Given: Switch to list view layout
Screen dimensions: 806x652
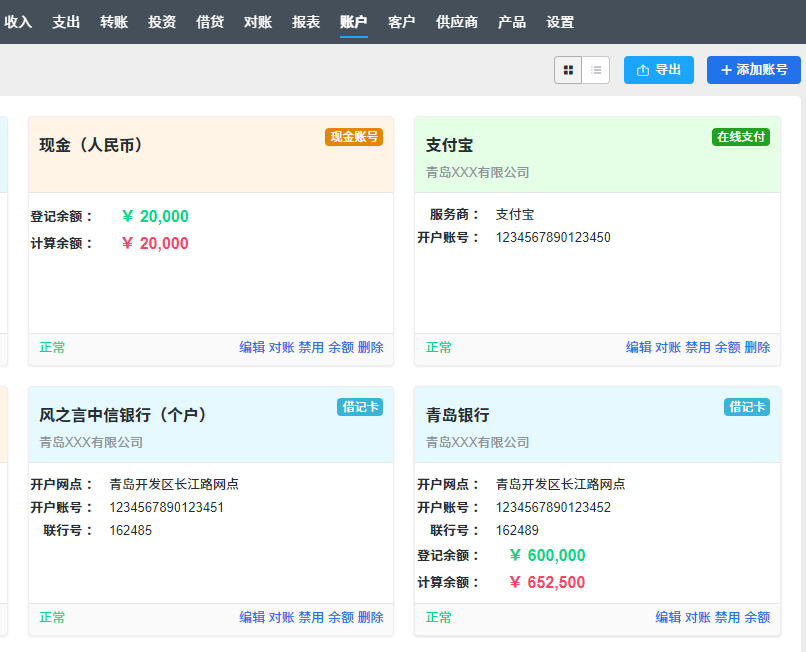Looking at the screenshot, I should coord(596,70).
